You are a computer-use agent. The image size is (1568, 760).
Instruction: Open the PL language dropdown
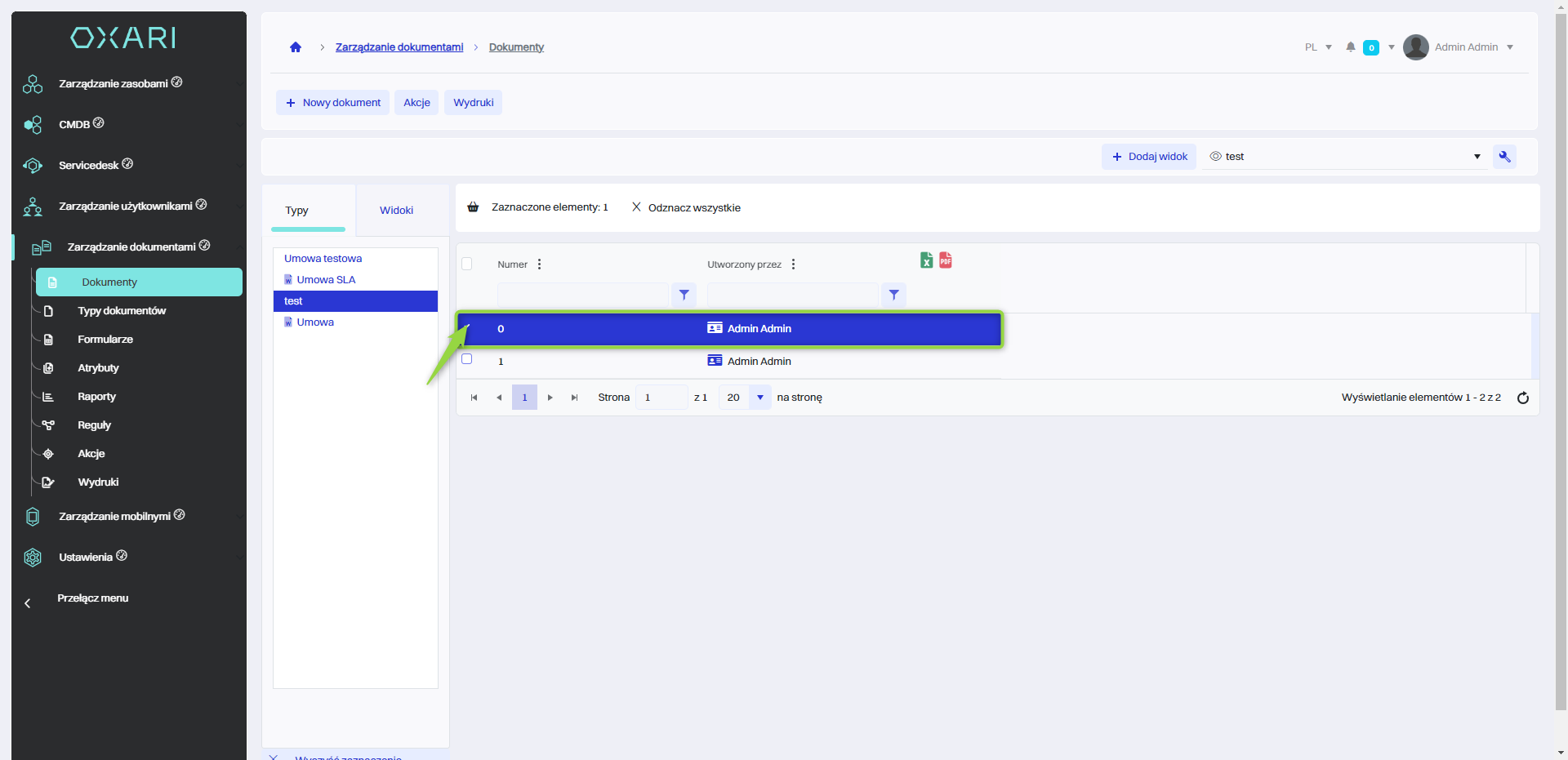tap(1318, 47)
